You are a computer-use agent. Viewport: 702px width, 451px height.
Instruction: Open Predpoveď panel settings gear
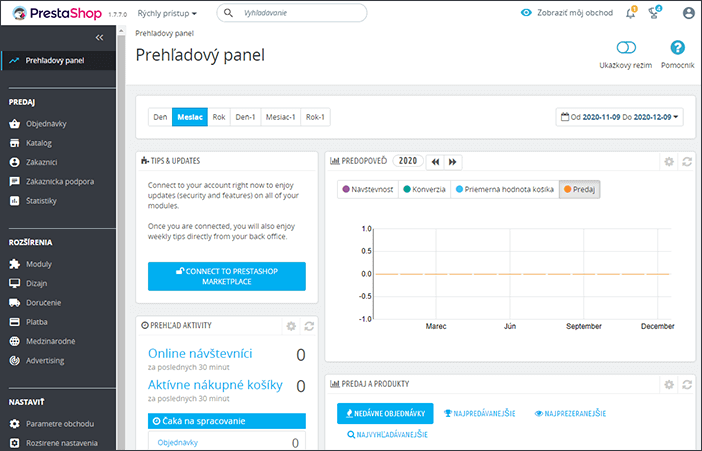[x=669, y=161]
